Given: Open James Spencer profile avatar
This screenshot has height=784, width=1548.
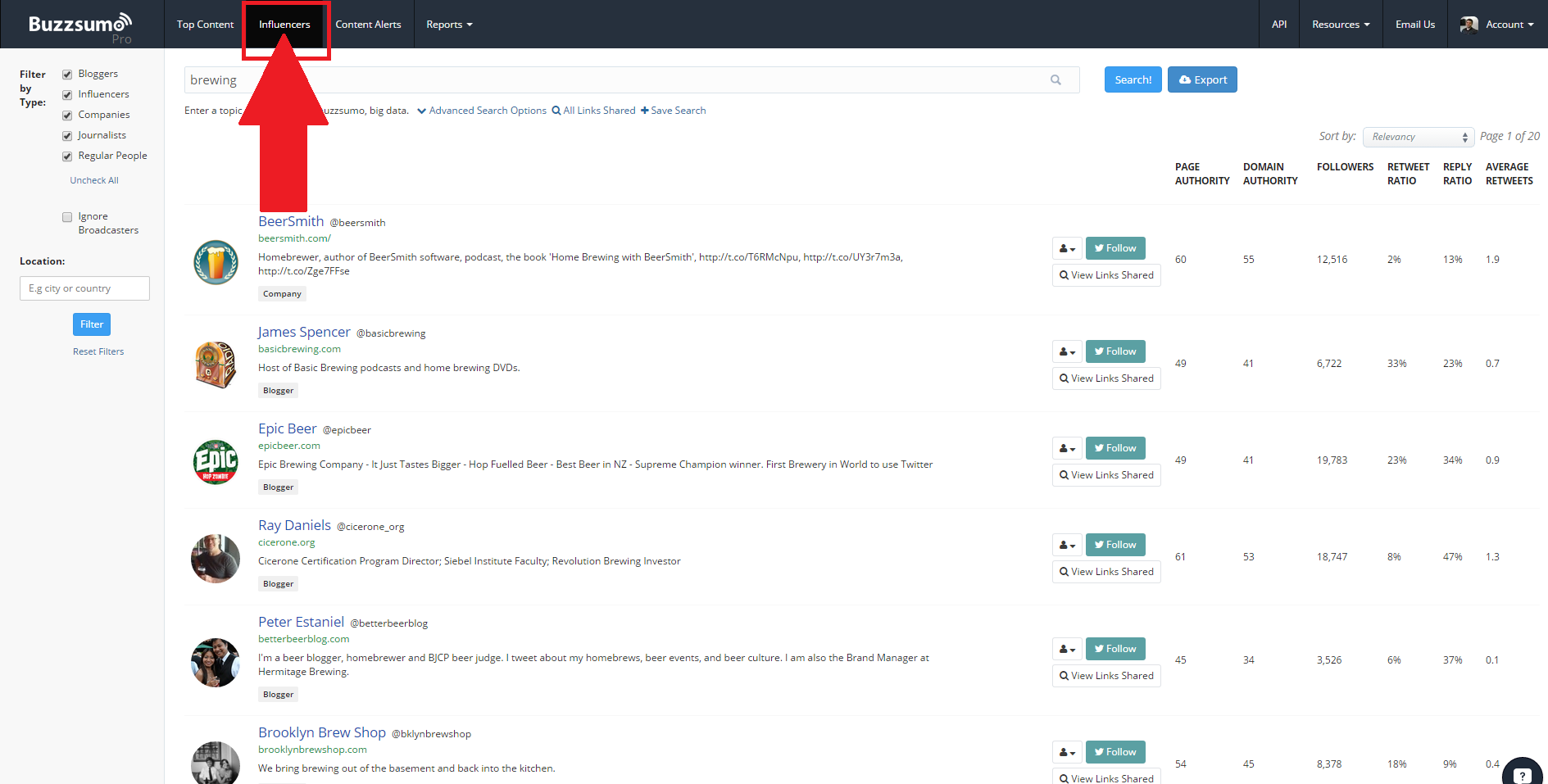Looking at the screenshot, I should point(216,365).
